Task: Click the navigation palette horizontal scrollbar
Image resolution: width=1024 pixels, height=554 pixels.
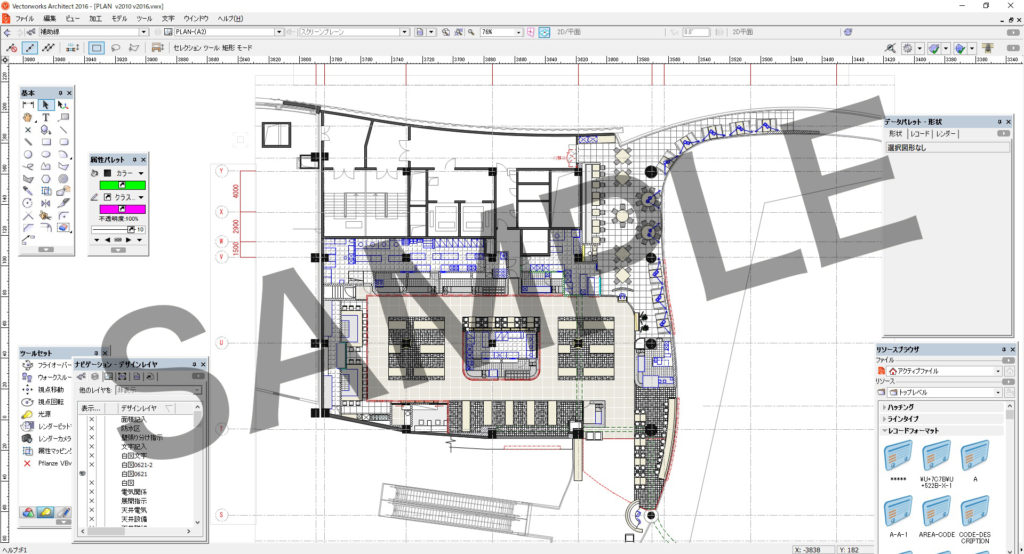Action: point(136,532)
